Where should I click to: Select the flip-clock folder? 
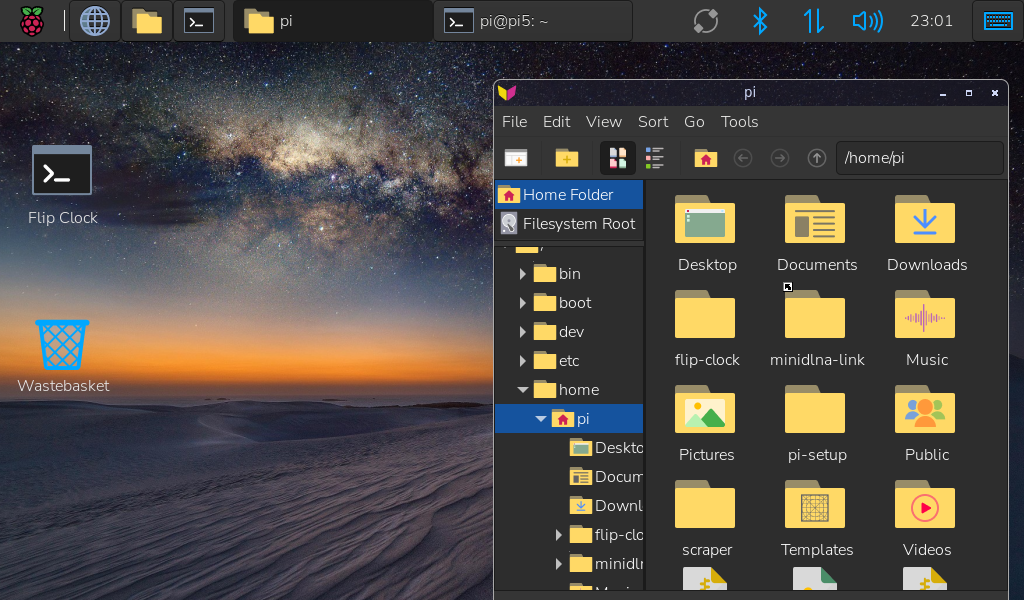[x=707, y=329]
